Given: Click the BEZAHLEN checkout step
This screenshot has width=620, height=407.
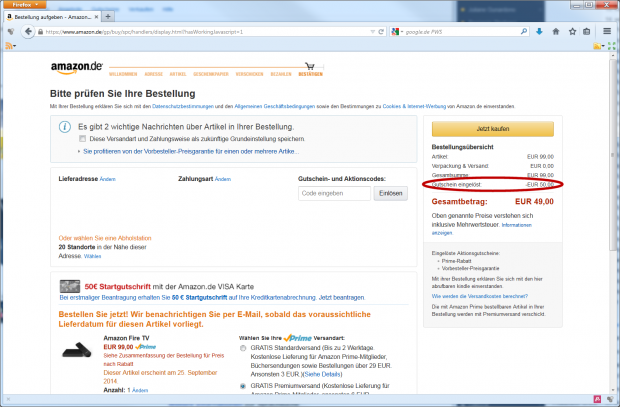Looking at the screenshot, I should pyautogui.click(x=281, y=74).
